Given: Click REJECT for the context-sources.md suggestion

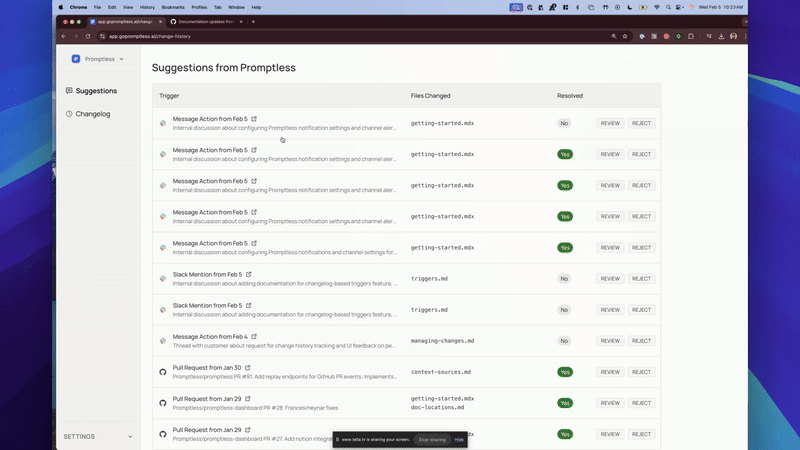Looking at the screenshot, I should click(x=641, y=372).
